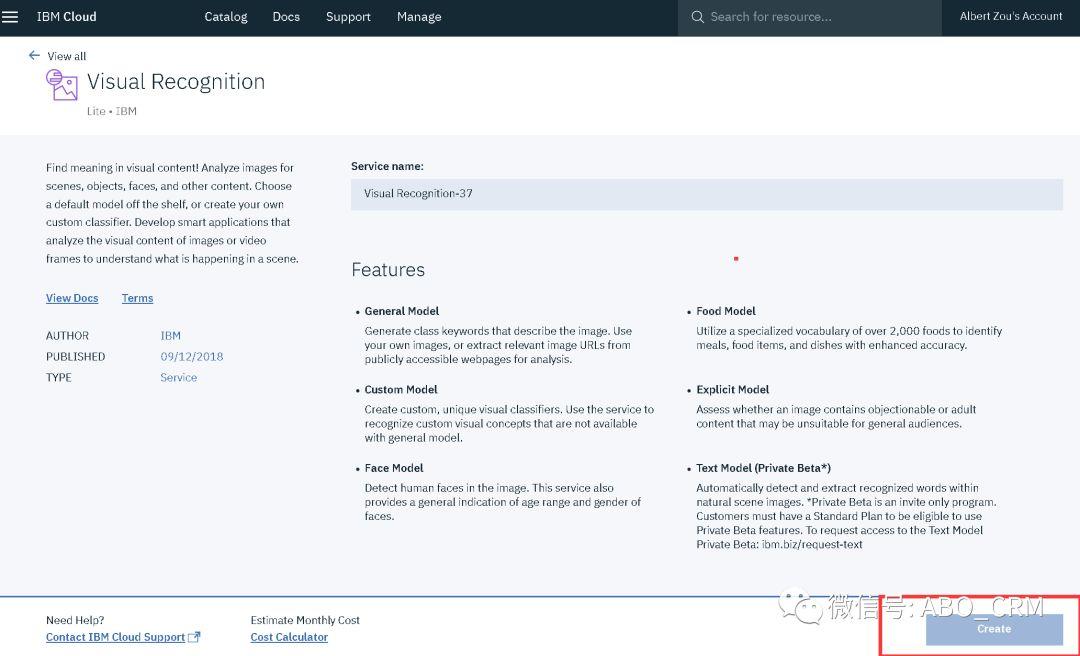The width and height of the screenshot is (1080, 656).
Task: Click the Custom Model feature heading
Action: coord(401,390)
